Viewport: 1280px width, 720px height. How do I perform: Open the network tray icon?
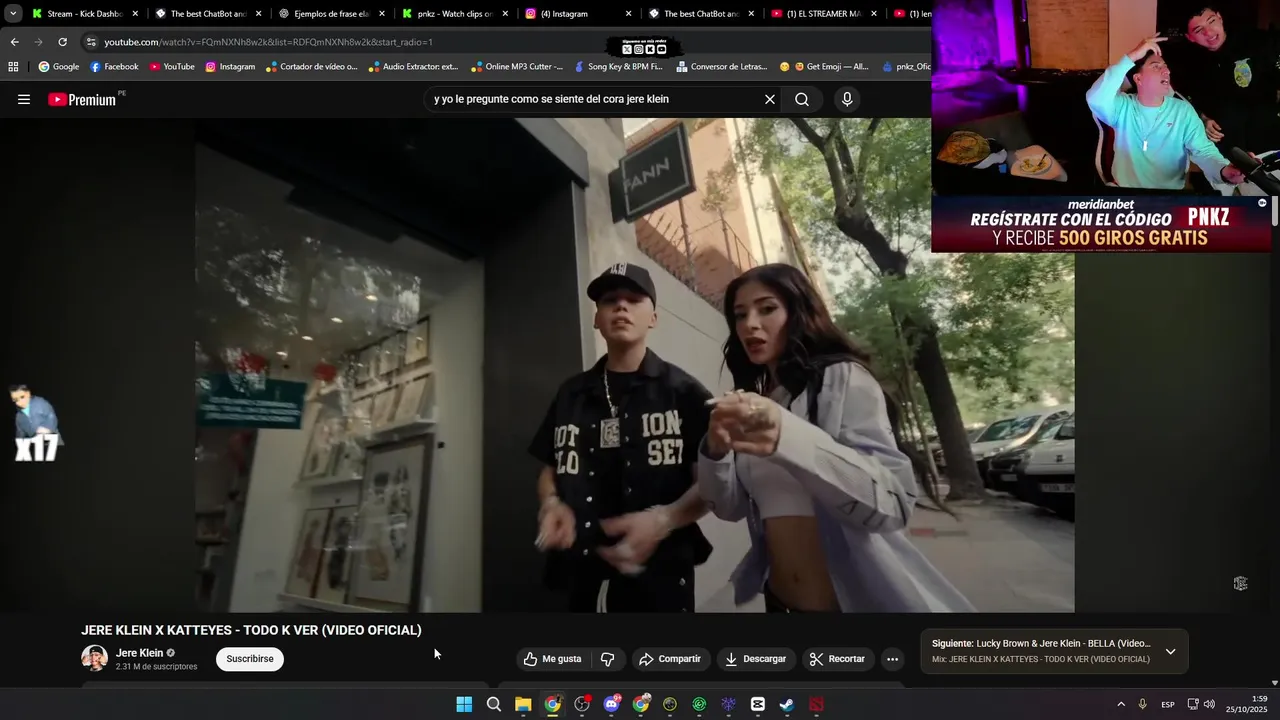(1193, 704)
